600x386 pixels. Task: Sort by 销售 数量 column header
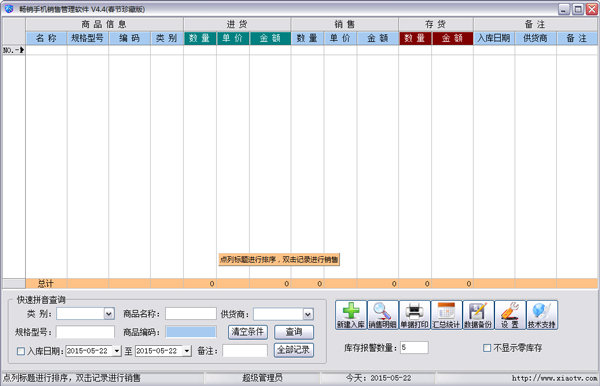point(307,38)
